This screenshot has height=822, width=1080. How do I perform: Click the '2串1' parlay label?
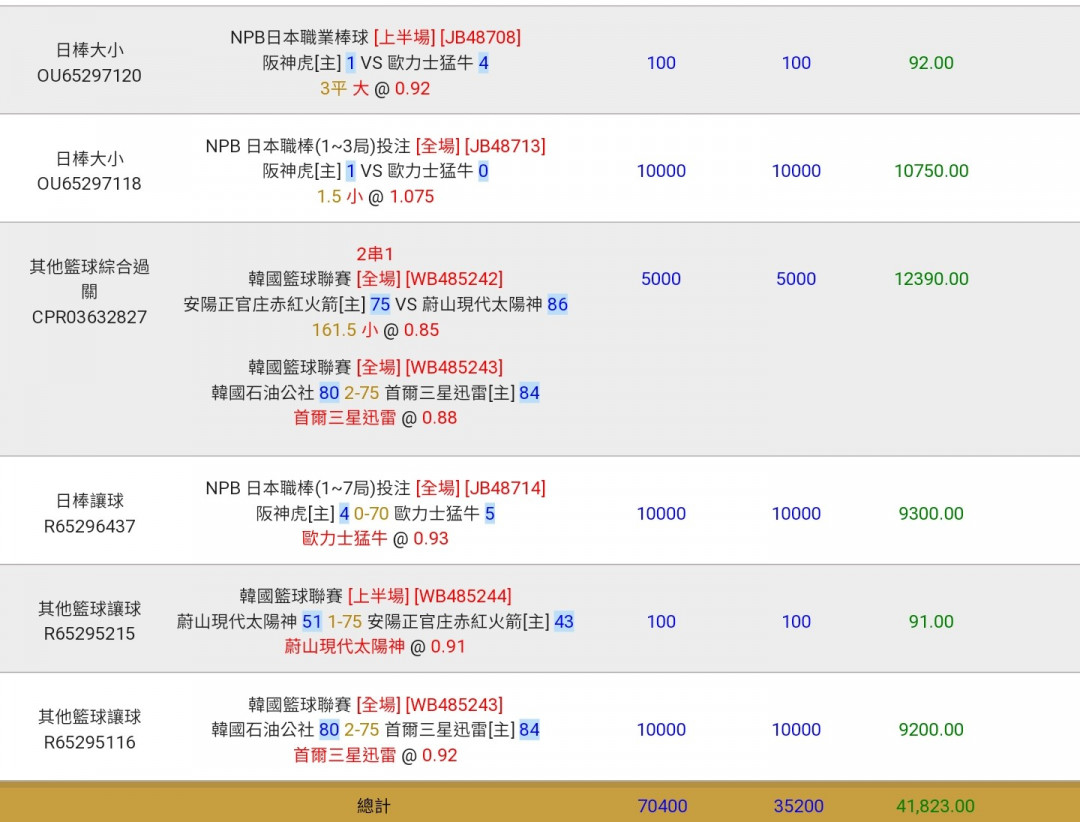(x=375, y=254)
